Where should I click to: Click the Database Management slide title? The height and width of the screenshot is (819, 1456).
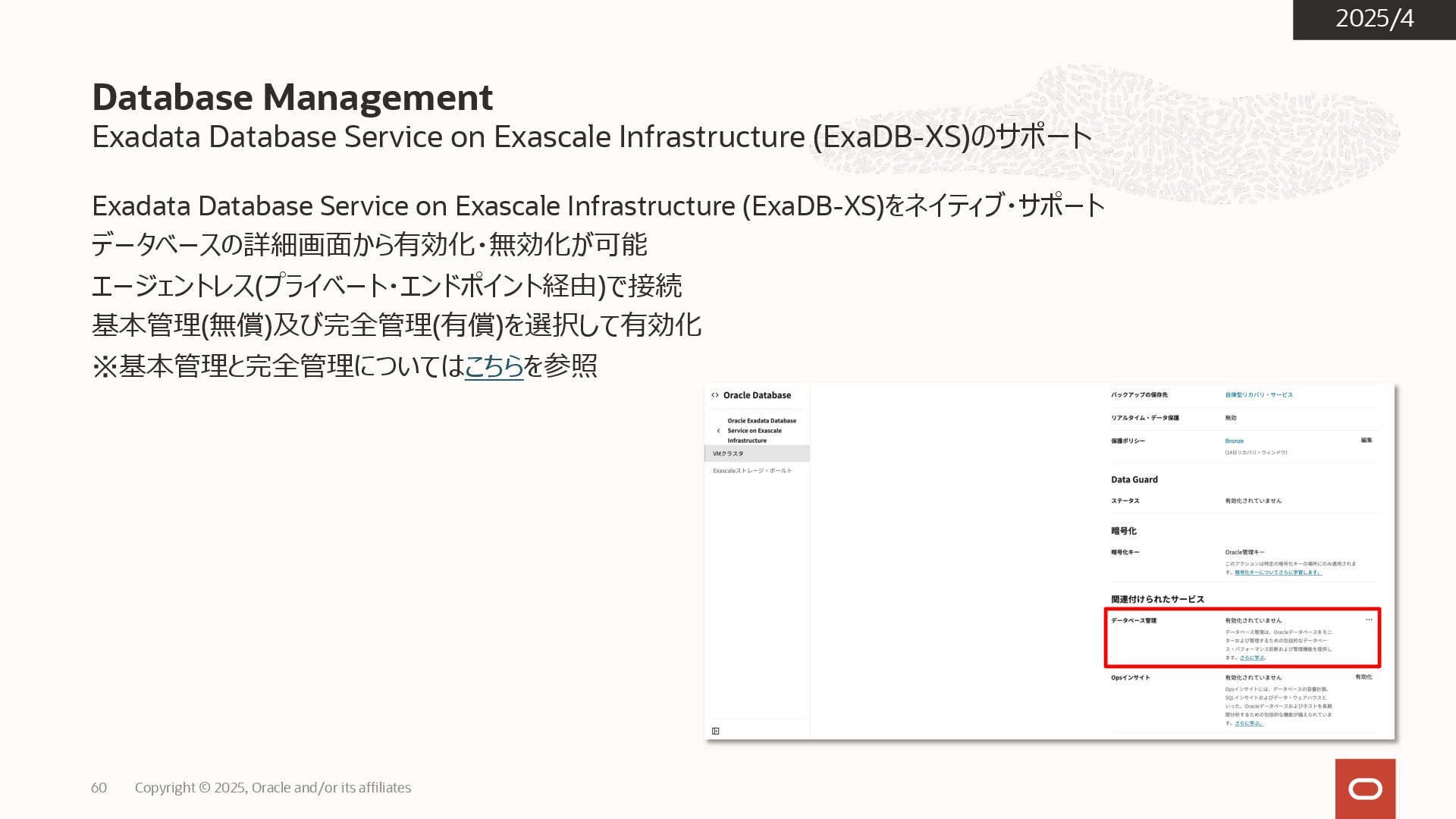tap(293, 96)
